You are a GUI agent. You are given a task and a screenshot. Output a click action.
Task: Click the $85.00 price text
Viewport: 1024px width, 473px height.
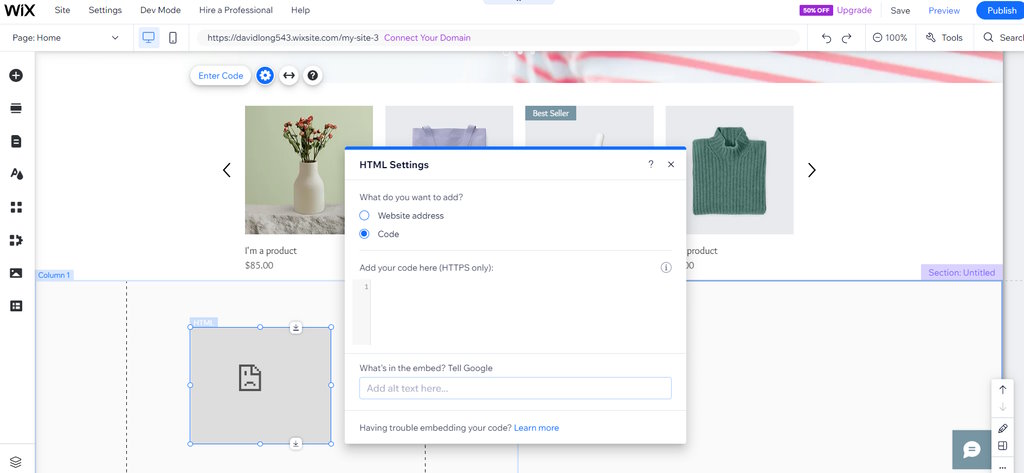[259, 265]
